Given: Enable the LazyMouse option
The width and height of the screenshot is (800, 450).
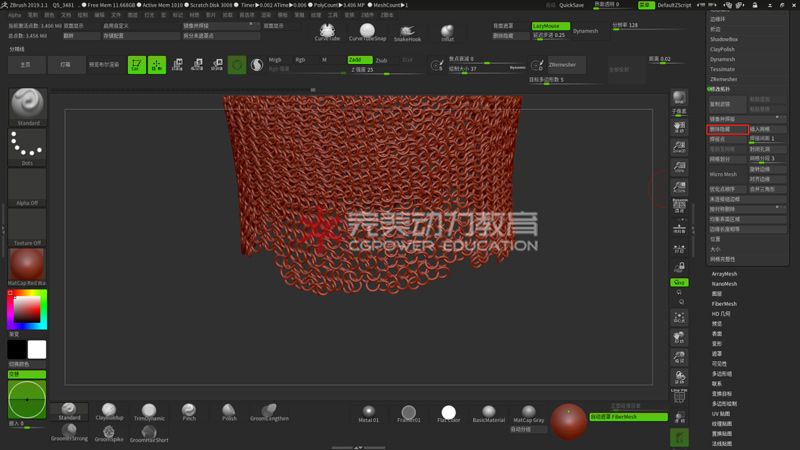Looking at the screenshot, I should (x=549, y=26).
